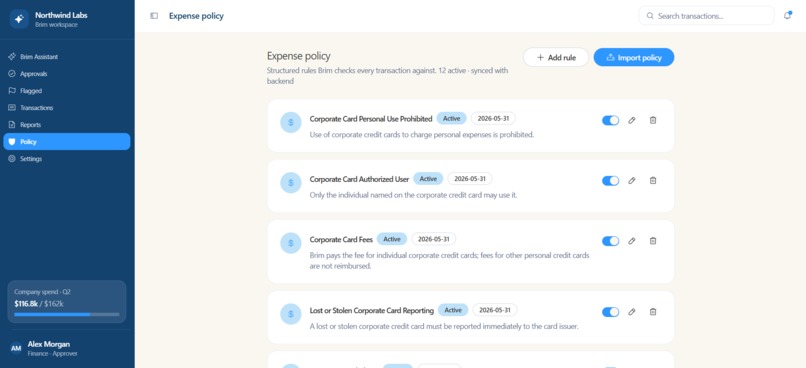The height and width of the screenshot is (368, 806).
Task: Edit the Corporate Card Fees rule
Action: 632,241
